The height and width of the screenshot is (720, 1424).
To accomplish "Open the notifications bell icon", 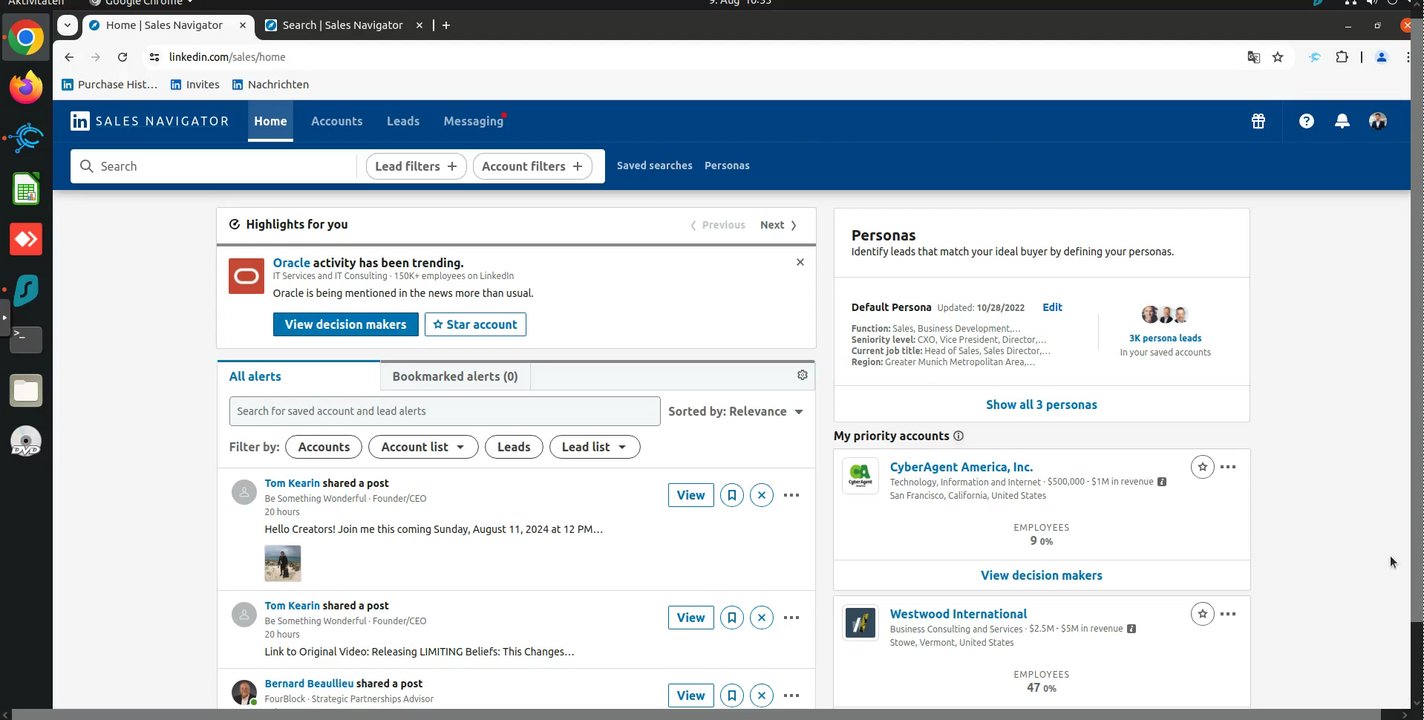I will [1342, 121].
